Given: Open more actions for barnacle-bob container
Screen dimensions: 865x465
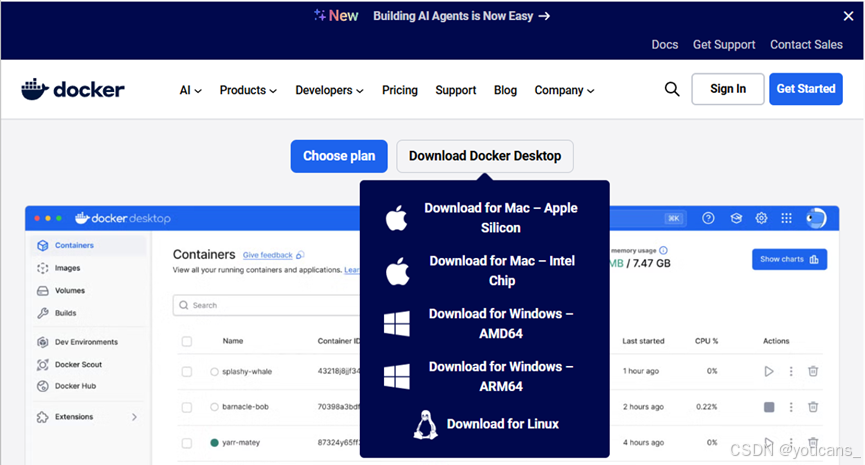Looking at the screenshot, I should click(791, 407).
